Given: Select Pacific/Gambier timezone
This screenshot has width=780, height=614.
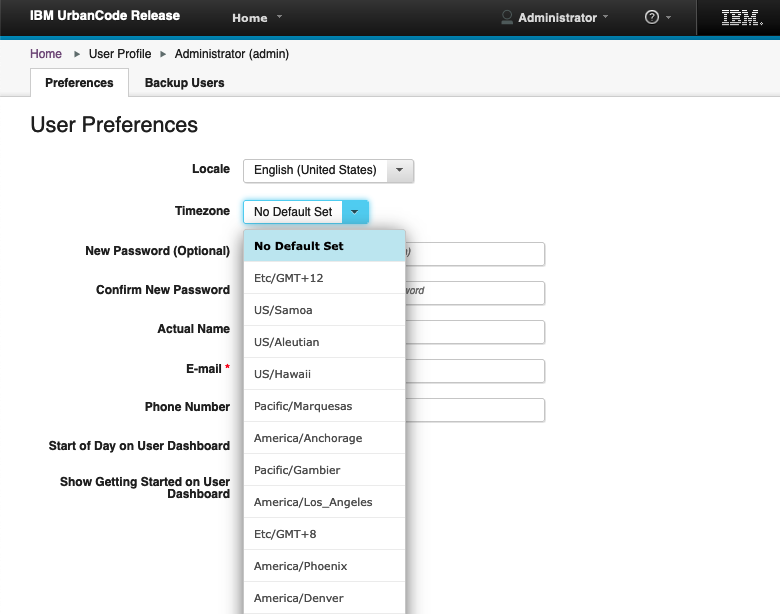Looking at the screenshot, I should click(324, 470).
